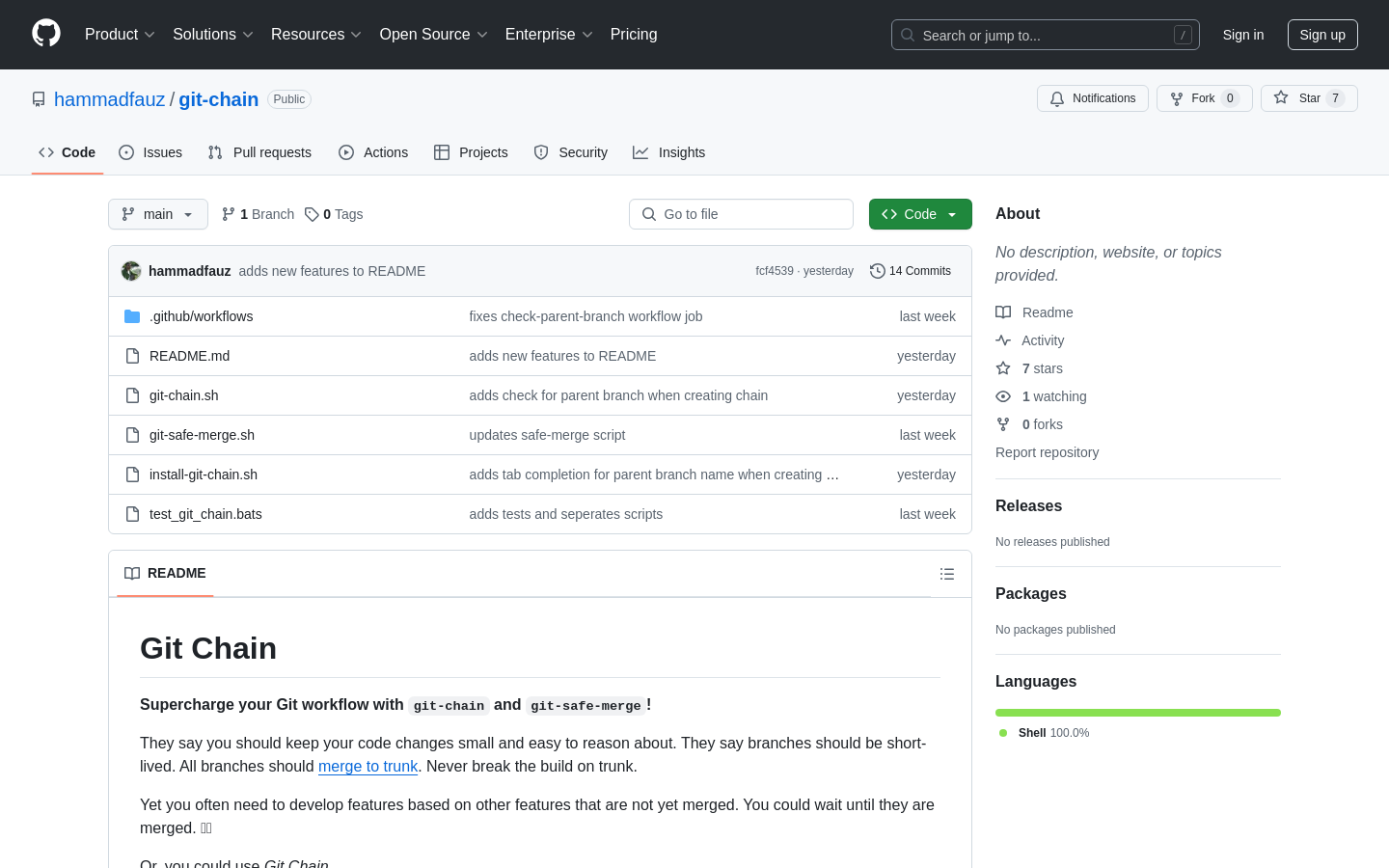View the 1 Branch link

point(258,214)
